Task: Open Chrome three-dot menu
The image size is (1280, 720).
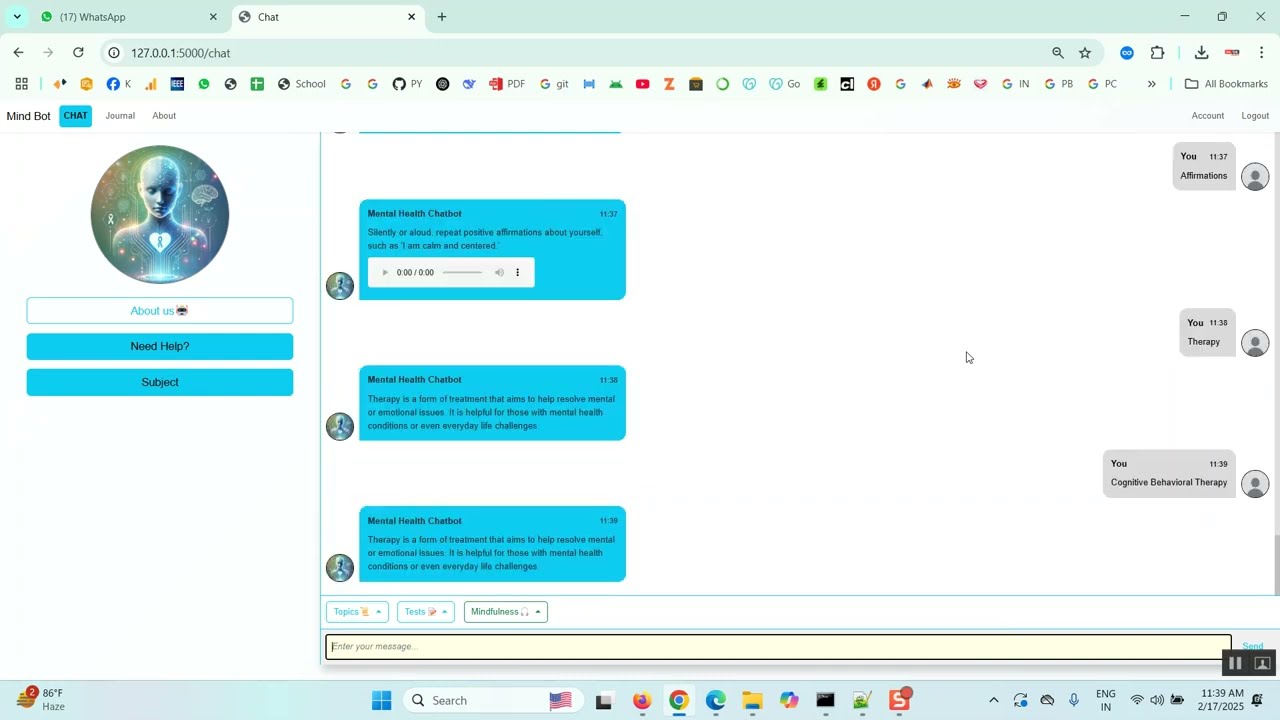Action: 1261,53
